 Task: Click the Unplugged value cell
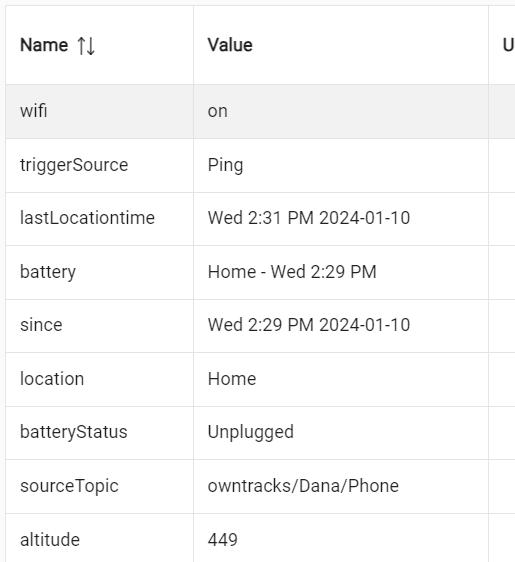[x=341, y=433]
